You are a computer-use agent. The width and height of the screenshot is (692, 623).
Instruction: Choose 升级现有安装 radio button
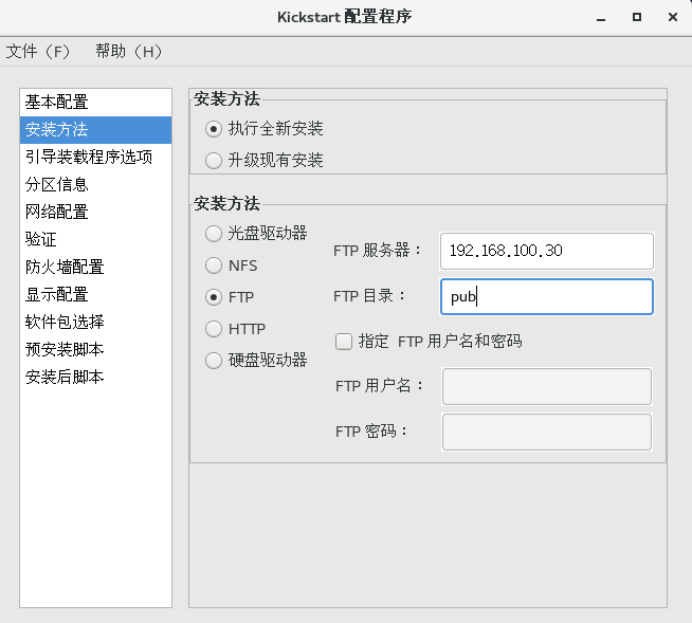pos(213,161)
